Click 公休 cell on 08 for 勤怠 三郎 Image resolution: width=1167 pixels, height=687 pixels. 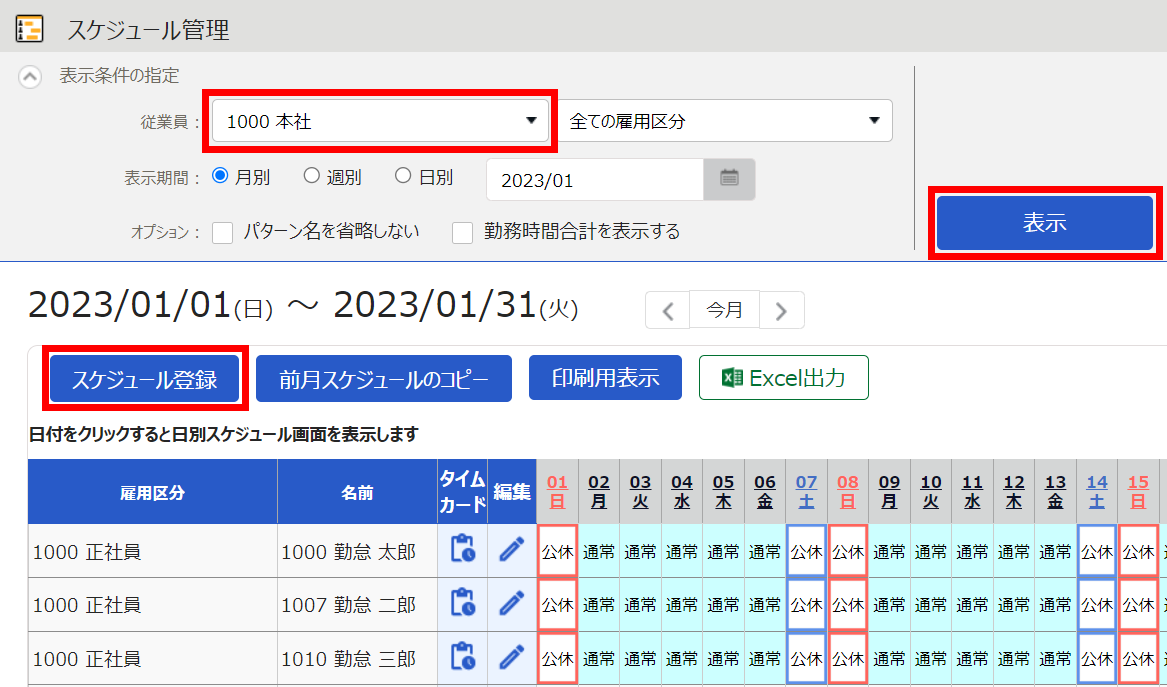point(848,659)
